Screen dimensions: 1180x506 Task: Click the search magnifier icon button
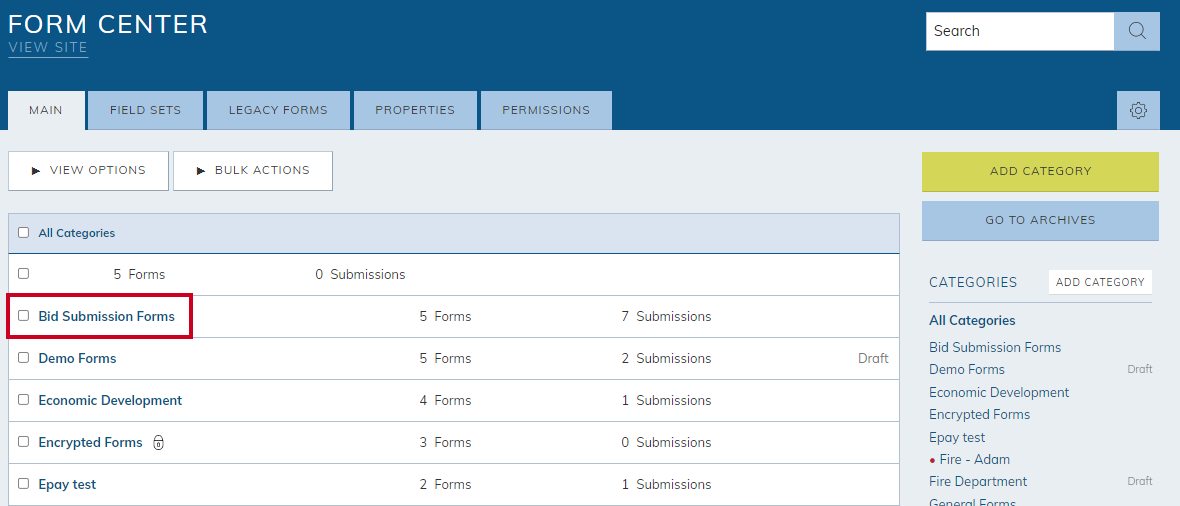point(1136,31)
